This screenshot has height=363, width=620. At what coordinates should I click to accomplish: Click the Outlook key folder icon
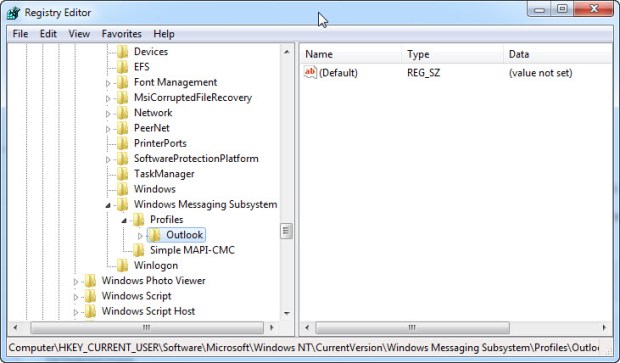(x=154, y=235)
